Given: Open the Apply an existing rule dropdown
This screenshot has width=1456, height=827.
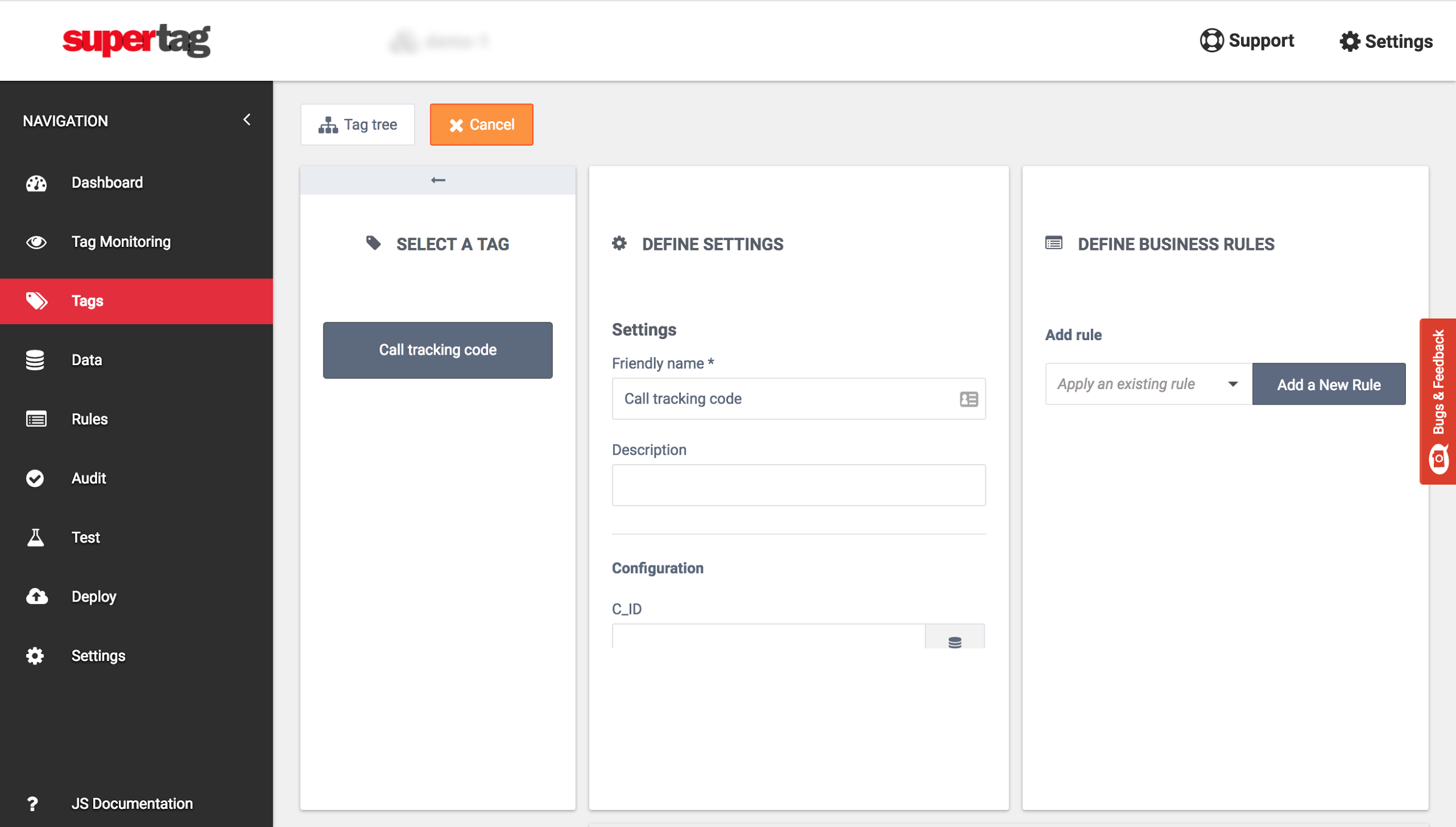Looking at the screenshot, I should click(1148, 384).
